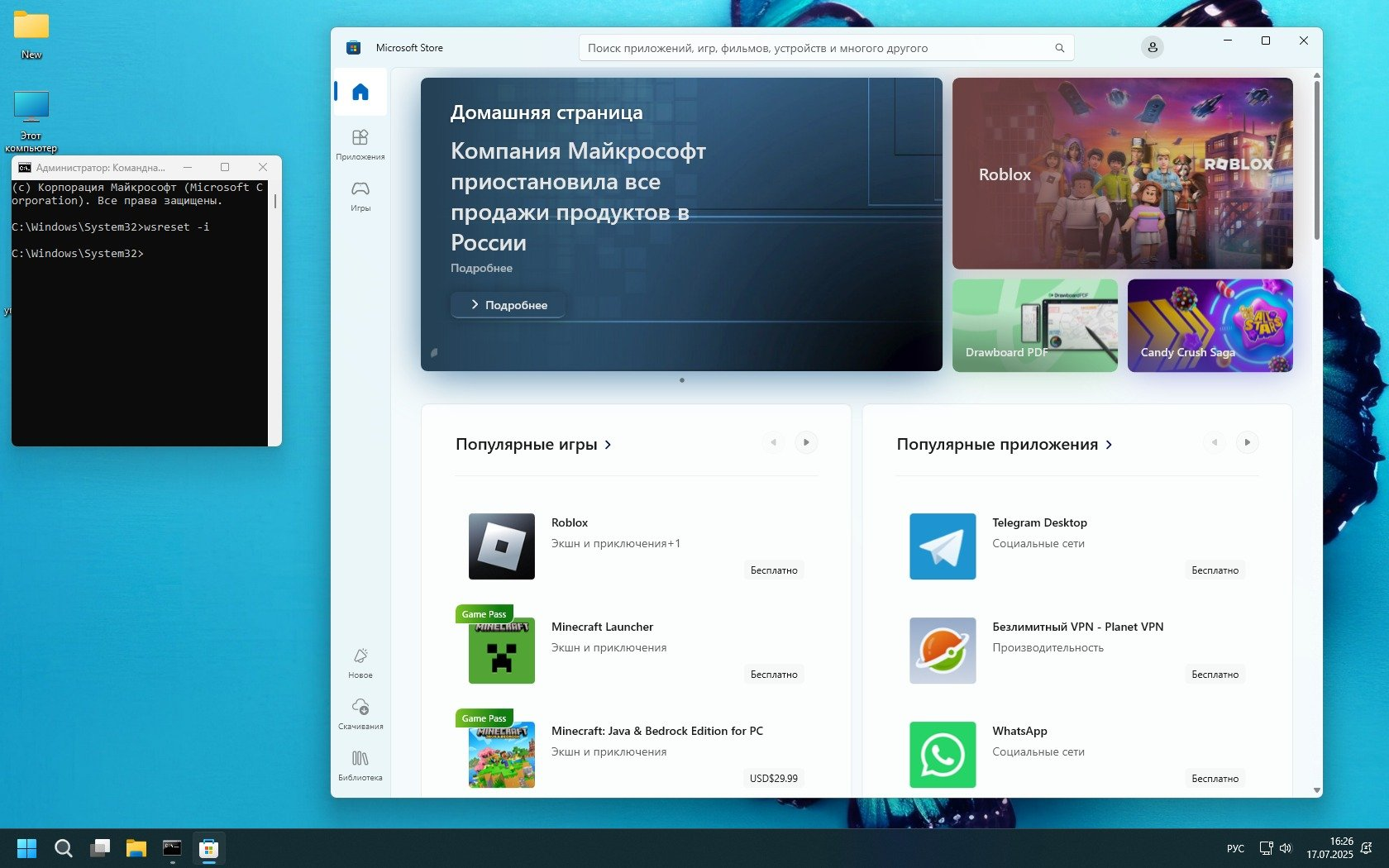The height and width of the screenshot is (868, 1389).
Task: Click the Подробнее text link under banner headline
Action: click(x=481, y=268)
